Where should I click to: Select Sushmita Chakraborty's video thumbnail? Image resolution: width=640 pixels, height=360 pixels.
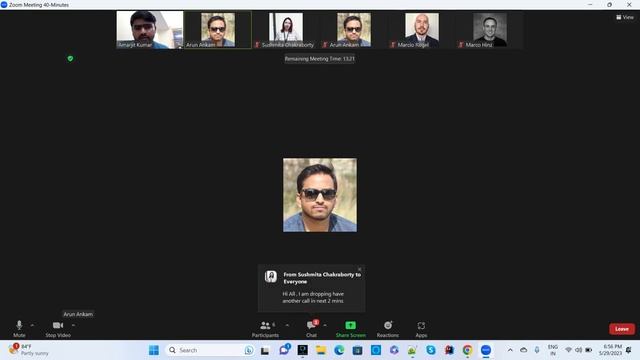tap(286, 30)
